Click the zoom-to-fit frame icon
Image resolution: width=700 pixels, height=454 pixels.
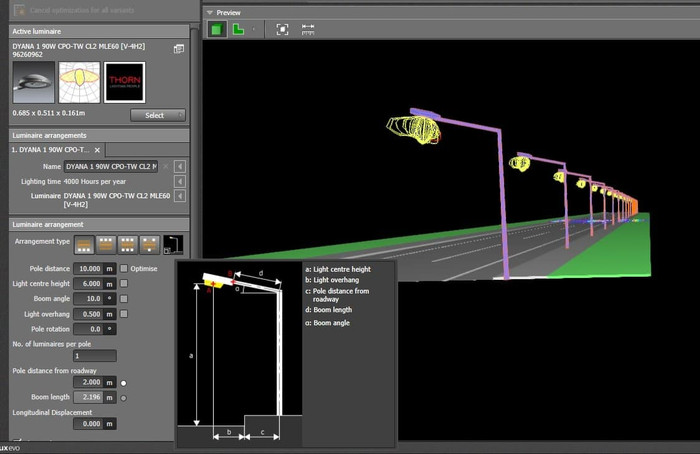point(282,29)
